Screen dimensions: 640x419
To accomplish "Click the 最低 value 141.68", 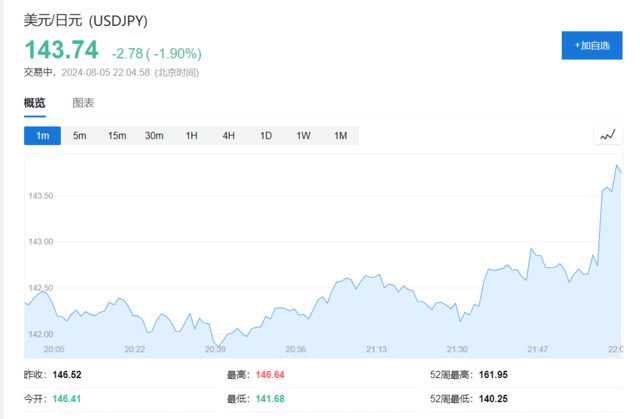I will 270,399.
